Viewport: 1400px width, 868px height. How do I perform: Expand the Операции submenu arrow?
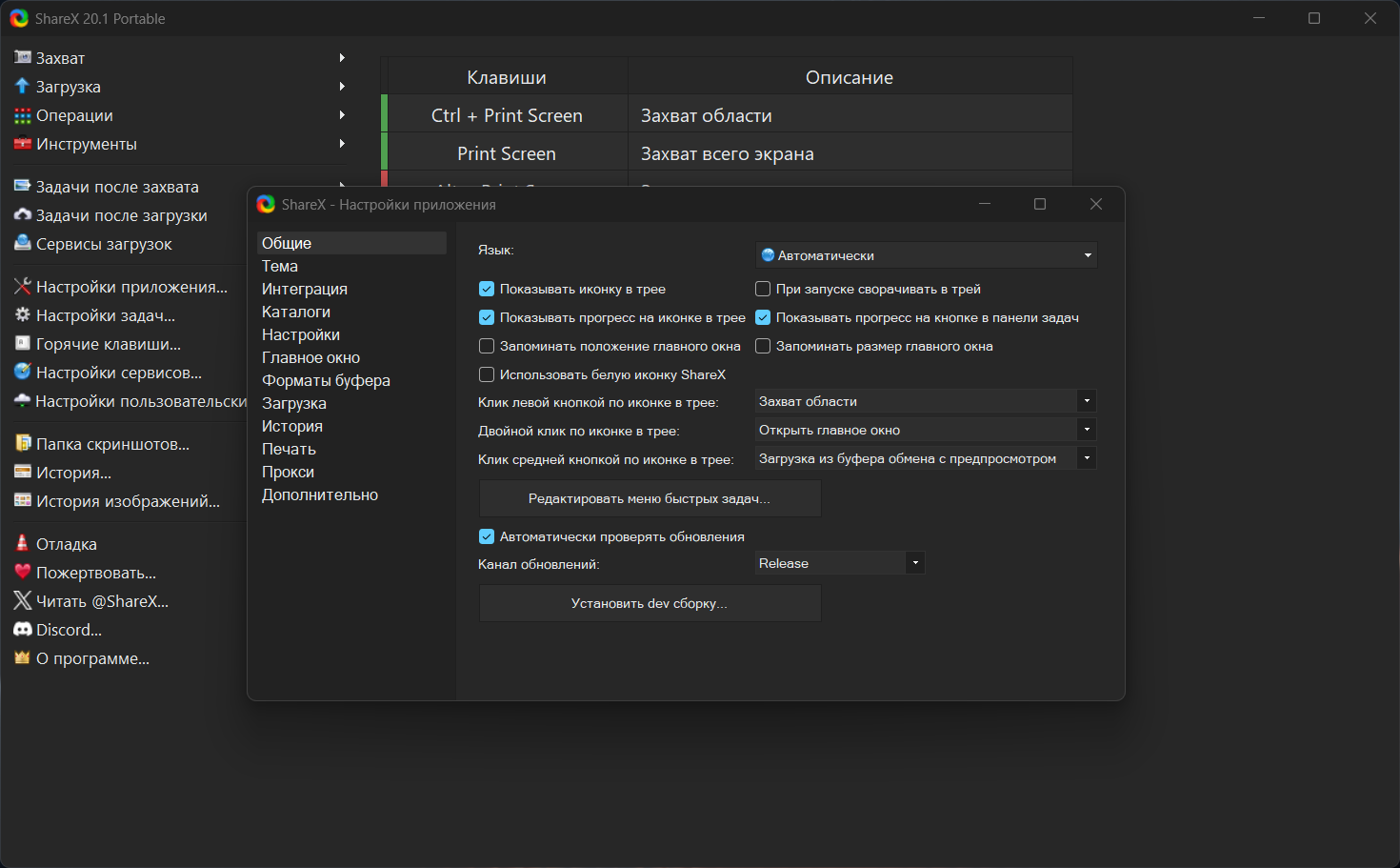(342, 115)
